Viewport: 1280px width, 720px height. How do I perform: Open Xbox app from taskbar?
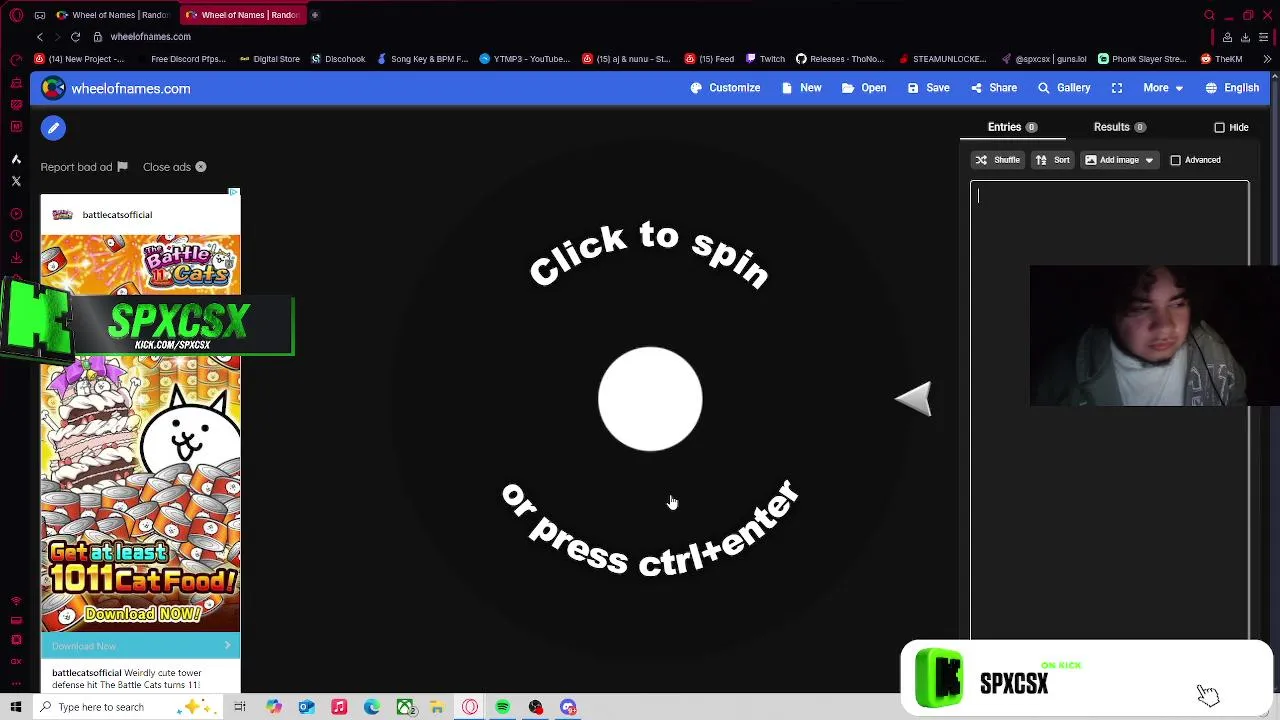(405, 707)
